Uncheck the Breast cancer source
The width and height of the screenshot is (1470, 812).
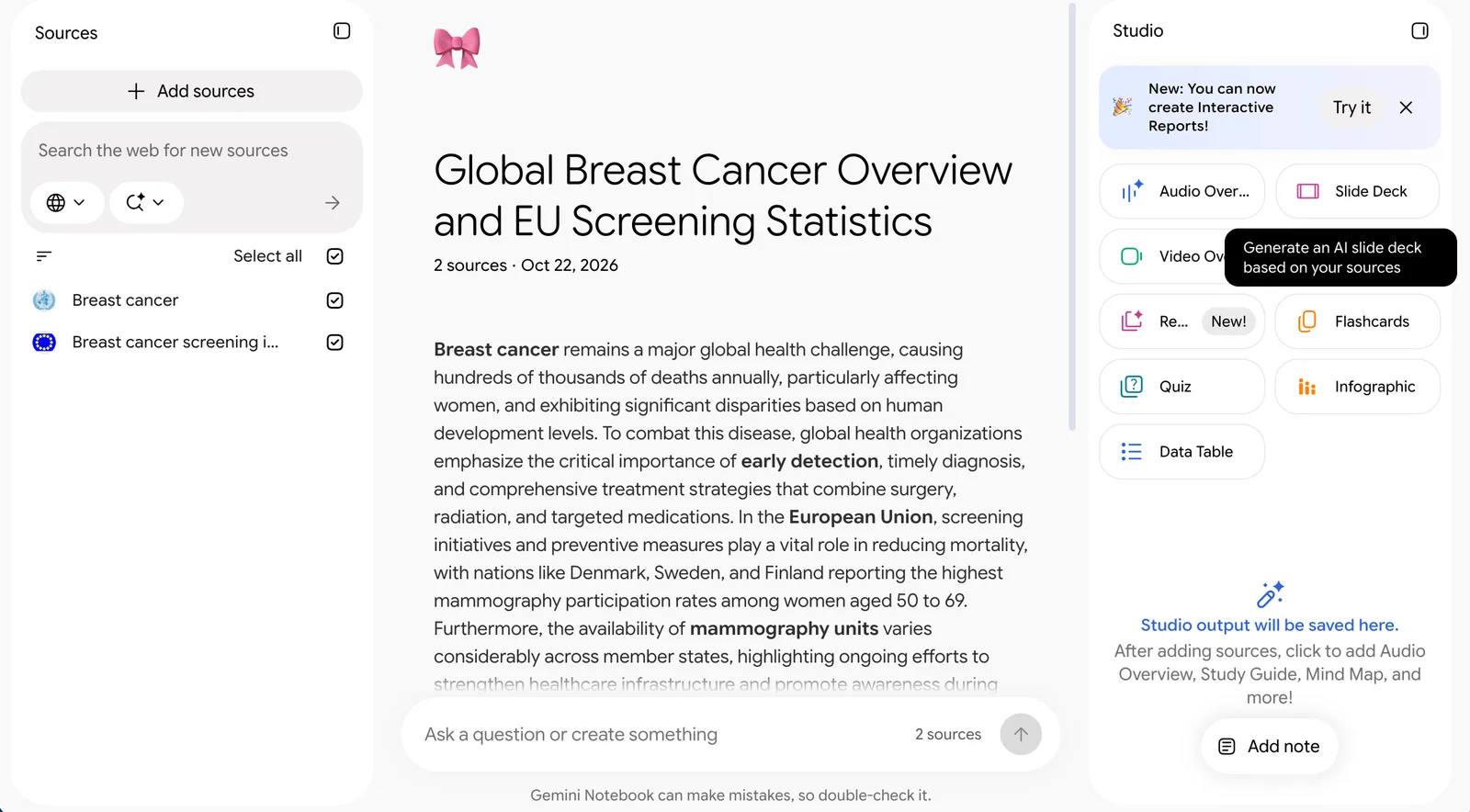[335, 300]
